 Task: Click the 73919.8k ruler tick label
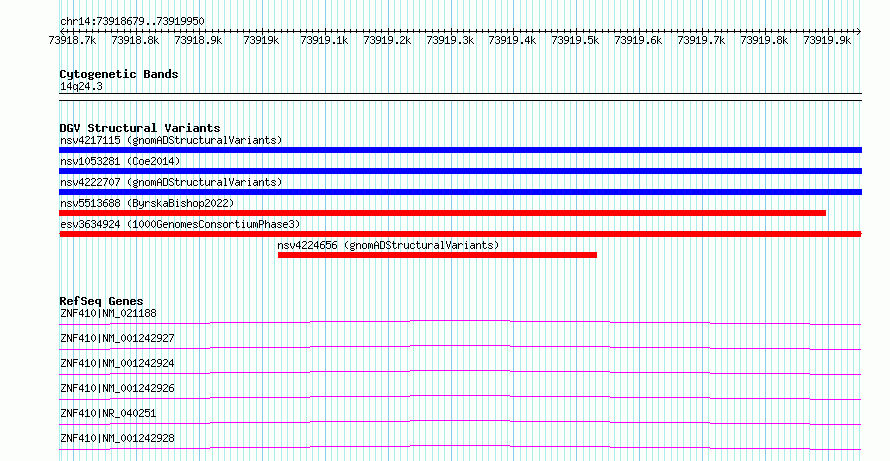coord(765,40)
